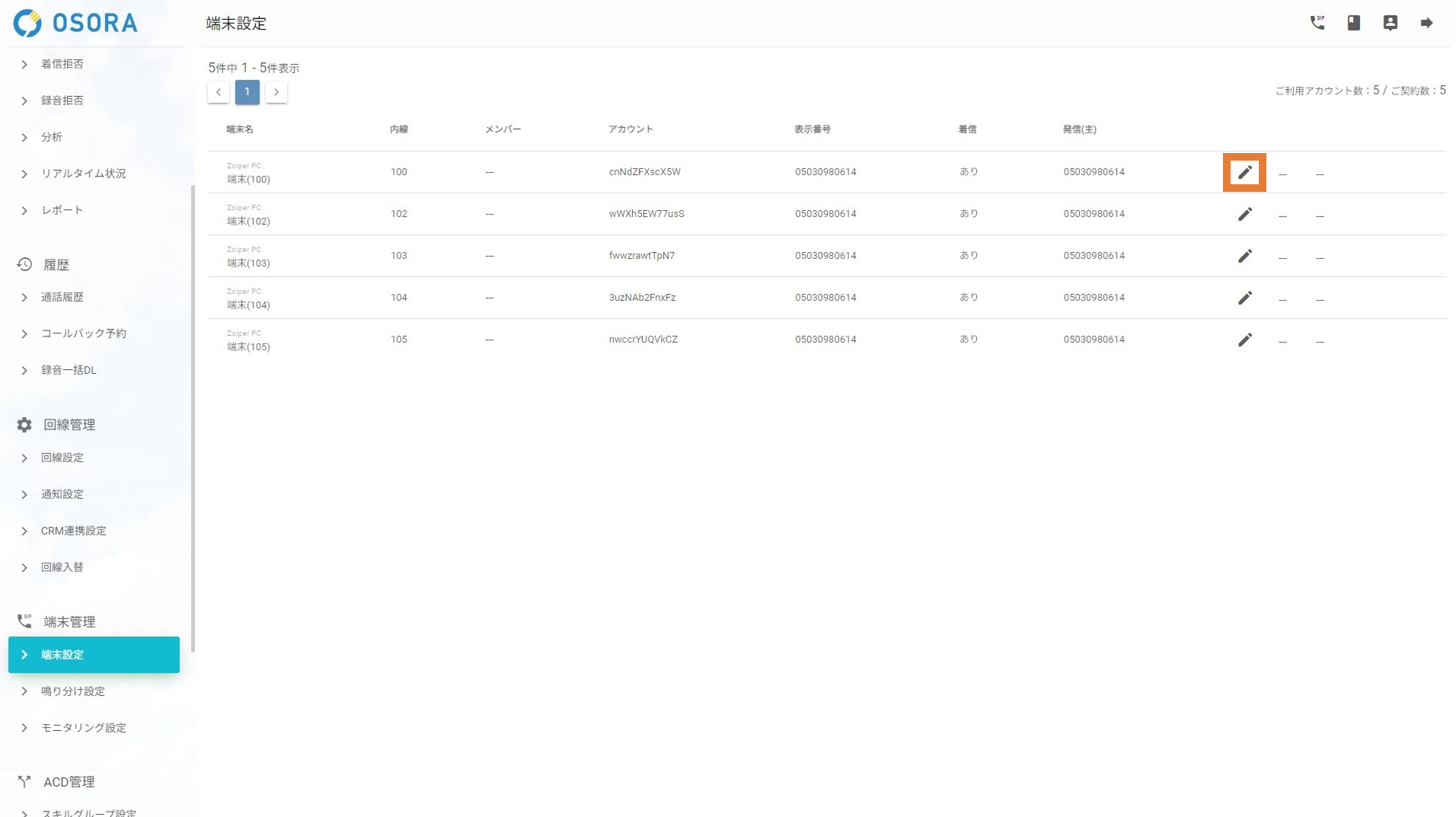1456x817 pixels.
Task: Expand the 端末管理 section header
Action: 69,622
